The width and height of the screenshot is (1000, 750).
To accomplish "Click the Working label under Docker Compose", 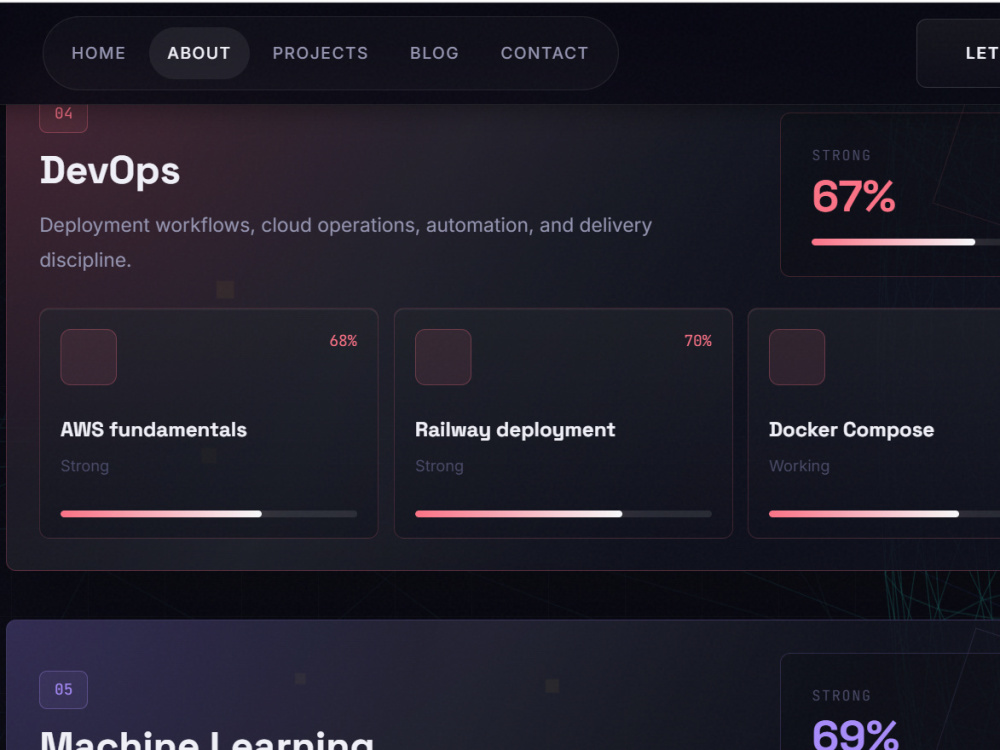I will [x=799, y=466].
